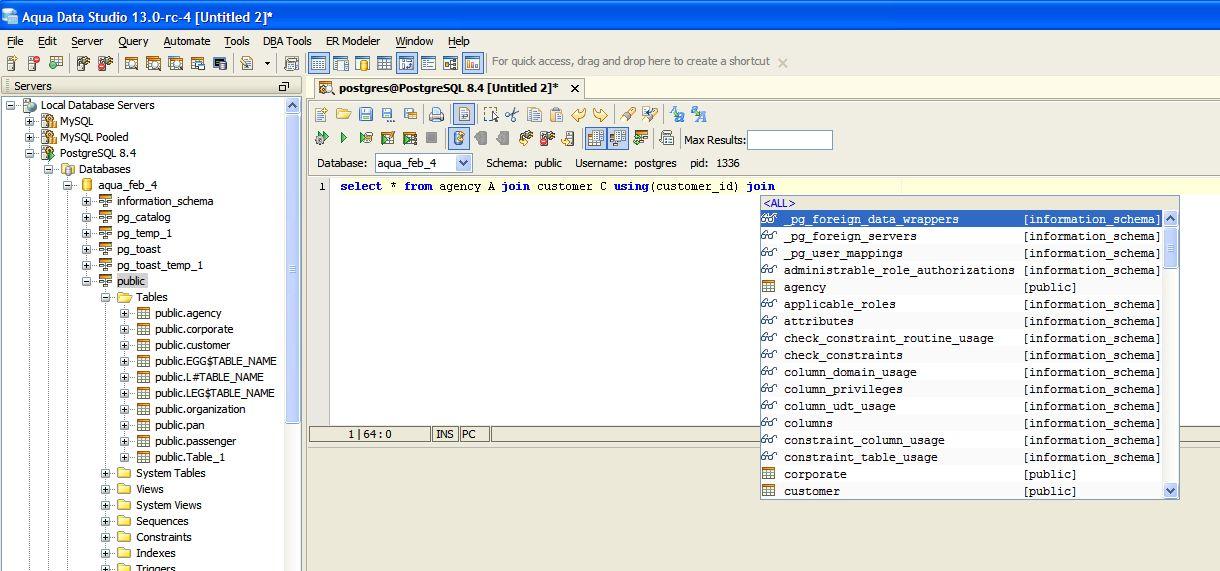
Task: Close the Untitled 2 query tab
Action: 575,88
